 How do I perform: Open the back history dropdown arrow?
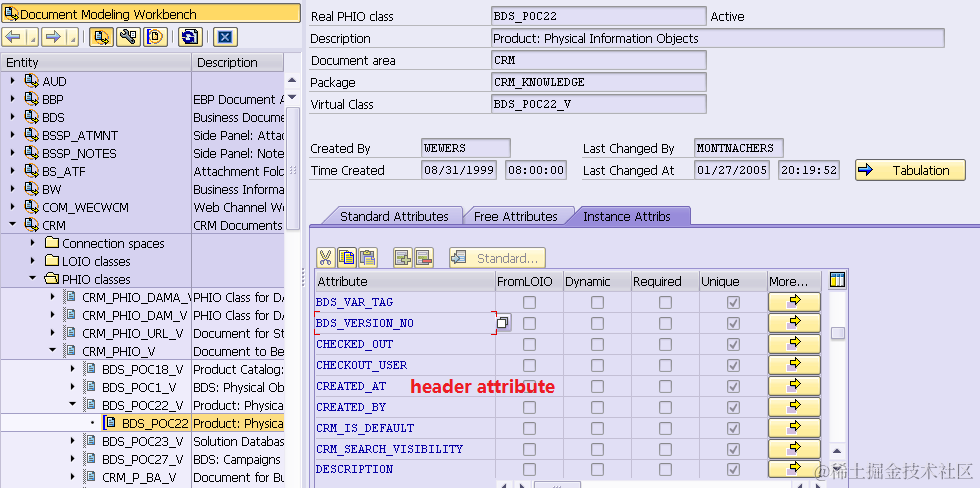pyautogui.click(x=32, y=37)
